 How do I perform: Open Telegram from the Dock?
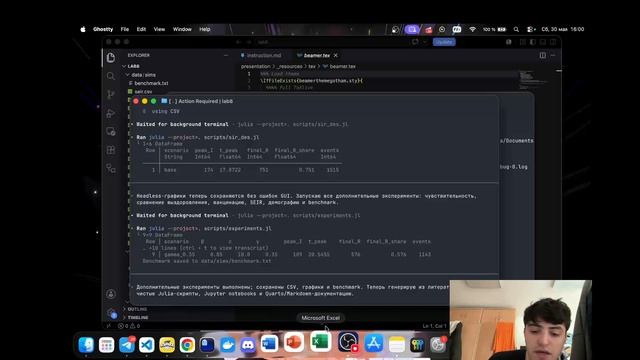127,345
